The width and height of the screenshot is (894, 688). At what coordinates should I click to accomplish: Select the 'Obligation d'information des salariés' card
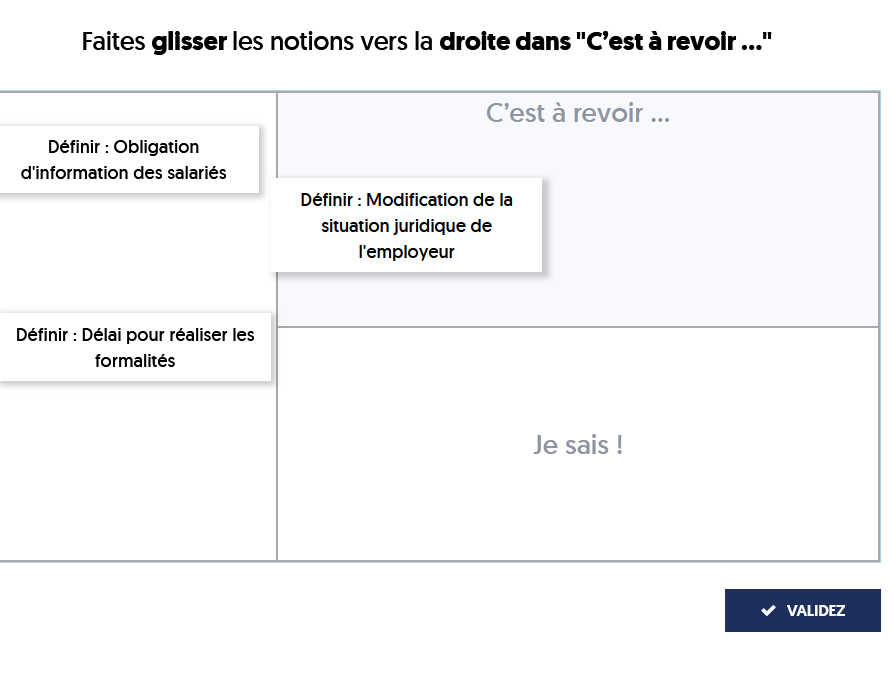tap(124, 160)
